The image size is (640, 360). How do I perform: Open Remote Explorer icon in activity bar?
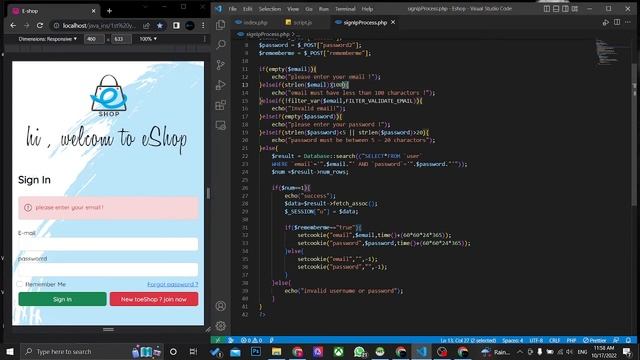click(x=221, y=125)
